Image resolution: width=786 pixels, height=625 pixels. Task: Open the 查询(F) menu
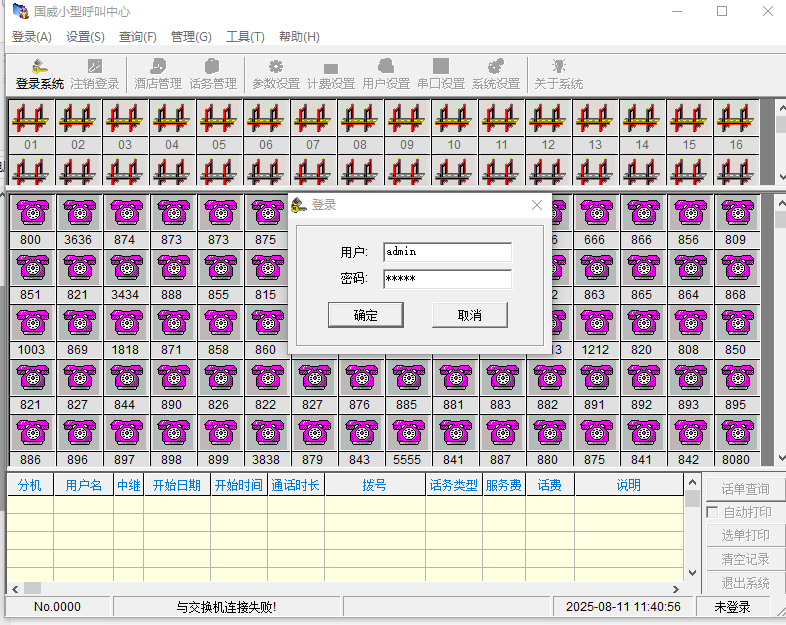click(137, 37)
